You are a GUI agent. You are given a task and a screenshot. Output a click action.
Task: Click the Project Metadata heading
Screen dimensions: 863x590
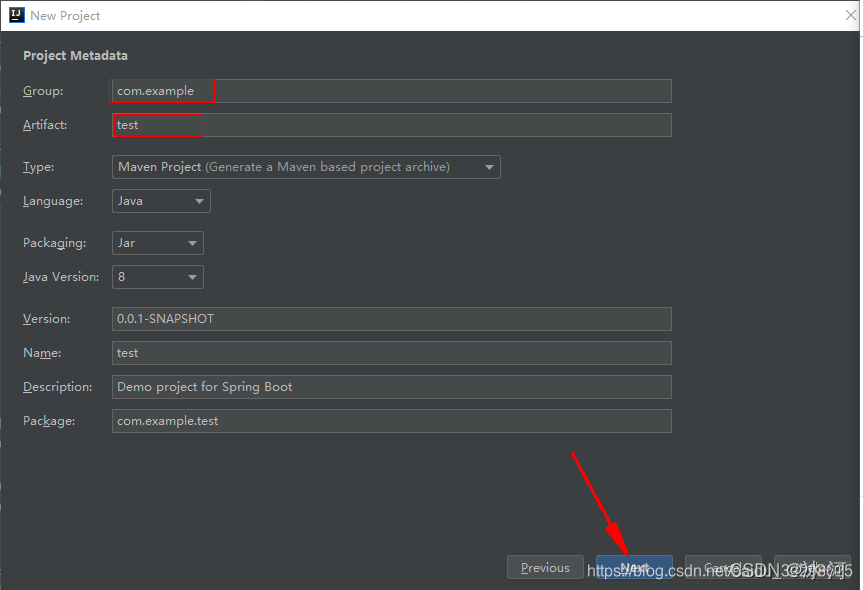pos(75,56)
